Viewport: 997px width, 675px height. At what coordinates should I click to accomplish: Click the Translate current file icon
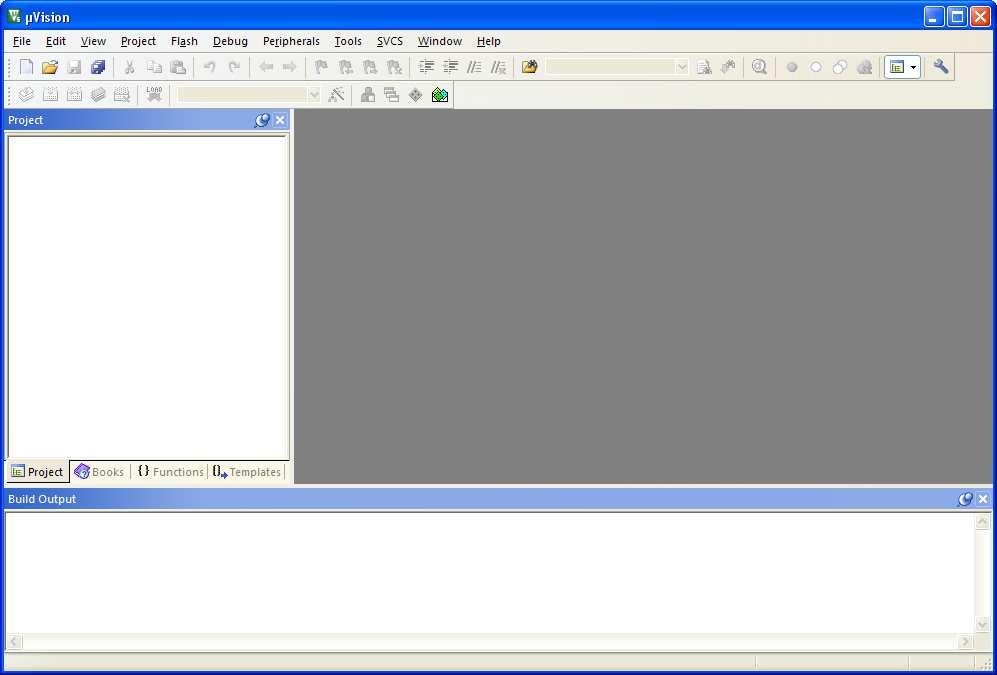point(26,95)
